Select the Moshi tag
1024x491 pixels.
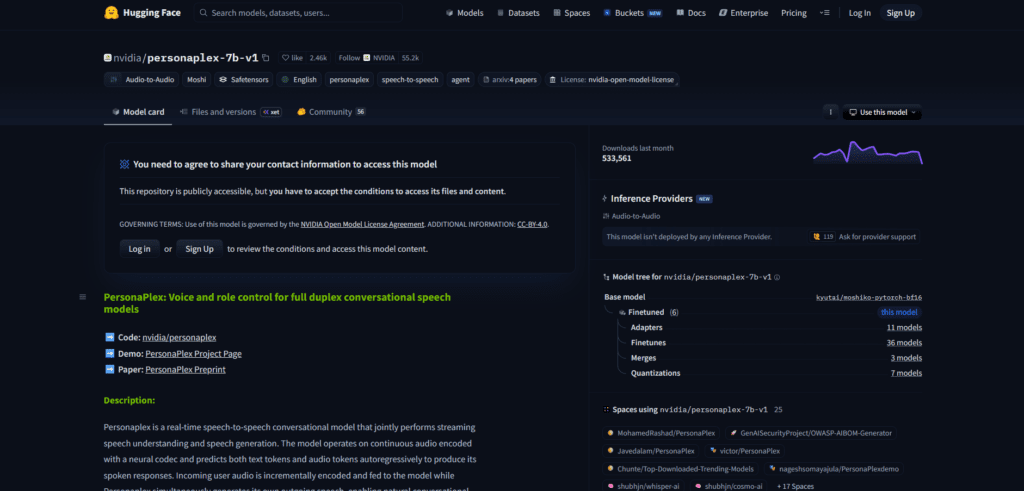point(197,80)
